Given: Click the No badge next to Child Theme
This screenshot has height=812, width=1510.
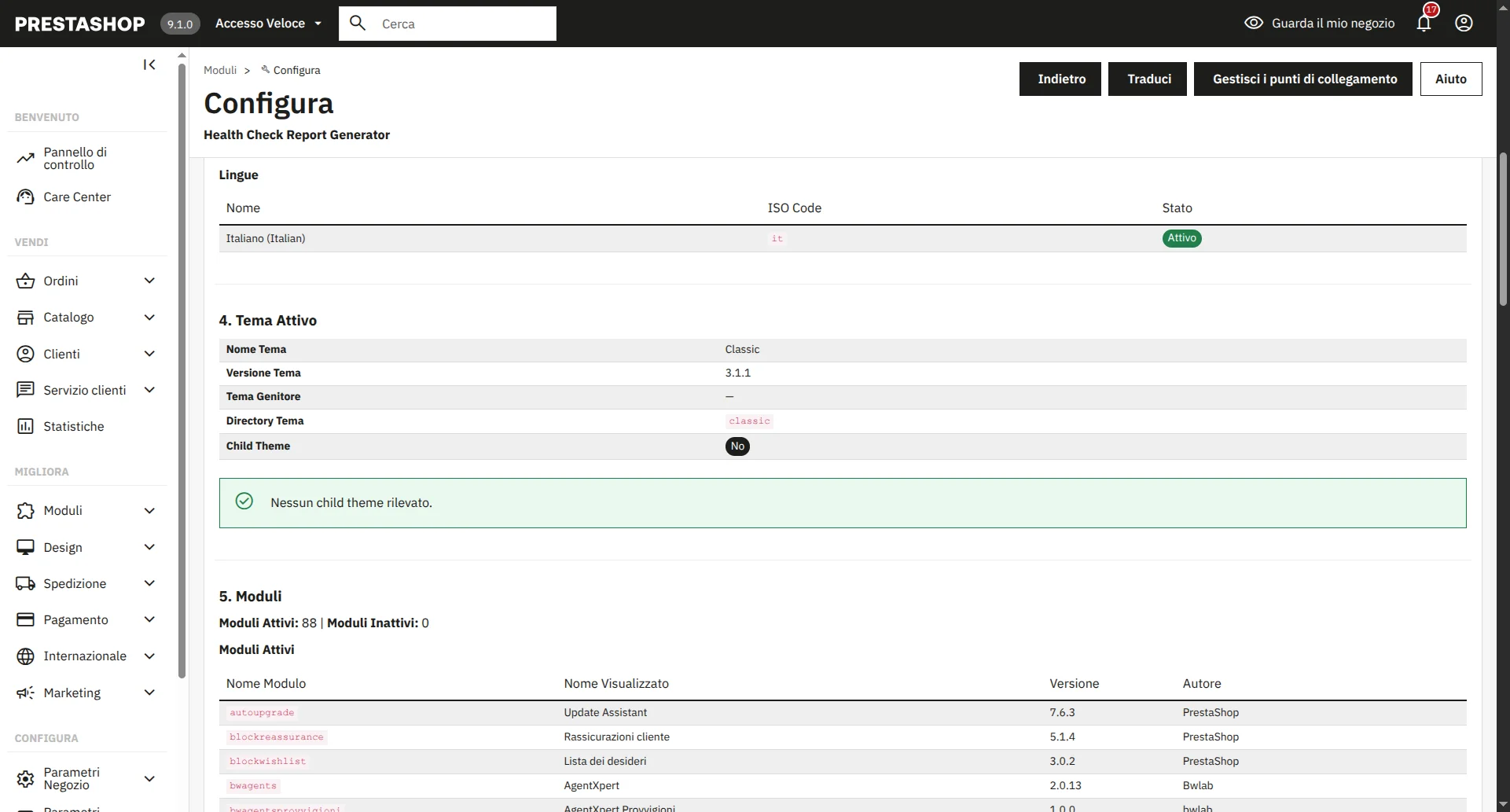Looking at the screenshot, I should pos(737,446).
